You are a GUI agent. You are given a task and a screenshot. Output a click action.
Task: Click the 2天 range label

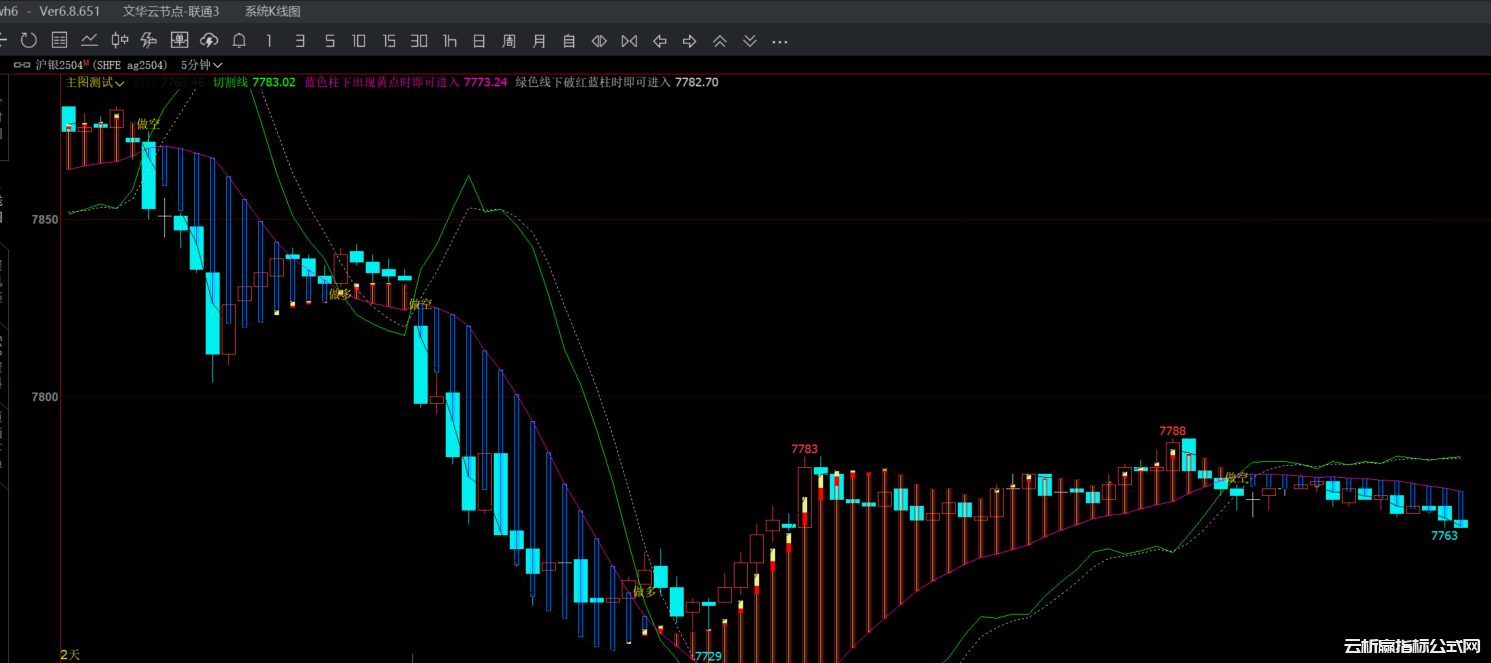coord(70,654)
